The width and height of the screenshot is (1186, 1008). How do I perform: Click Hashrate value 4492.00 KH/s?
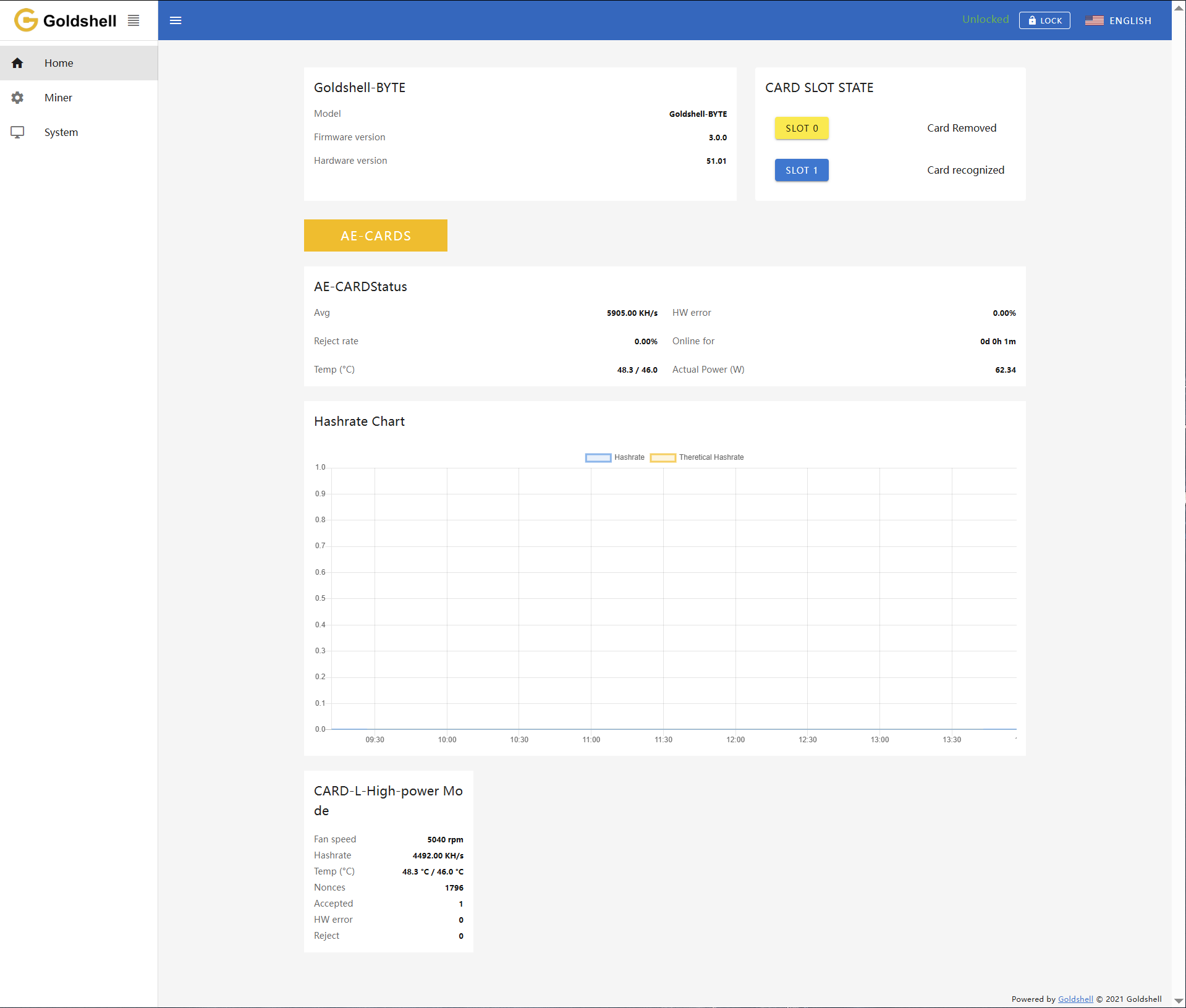tap(438, 856)
